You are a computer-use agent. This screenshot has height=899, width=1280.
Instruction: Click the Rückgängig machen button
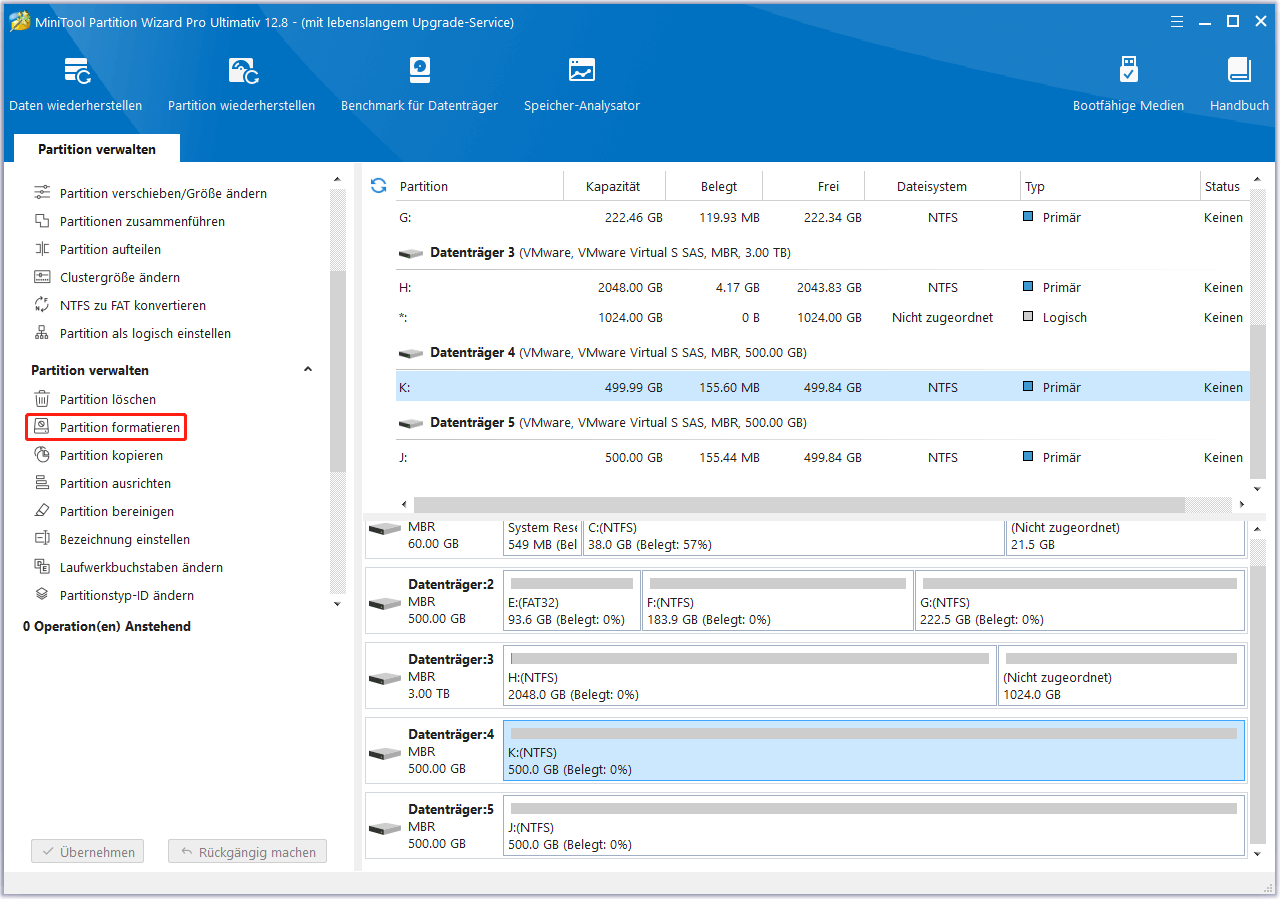click(247, 852)
